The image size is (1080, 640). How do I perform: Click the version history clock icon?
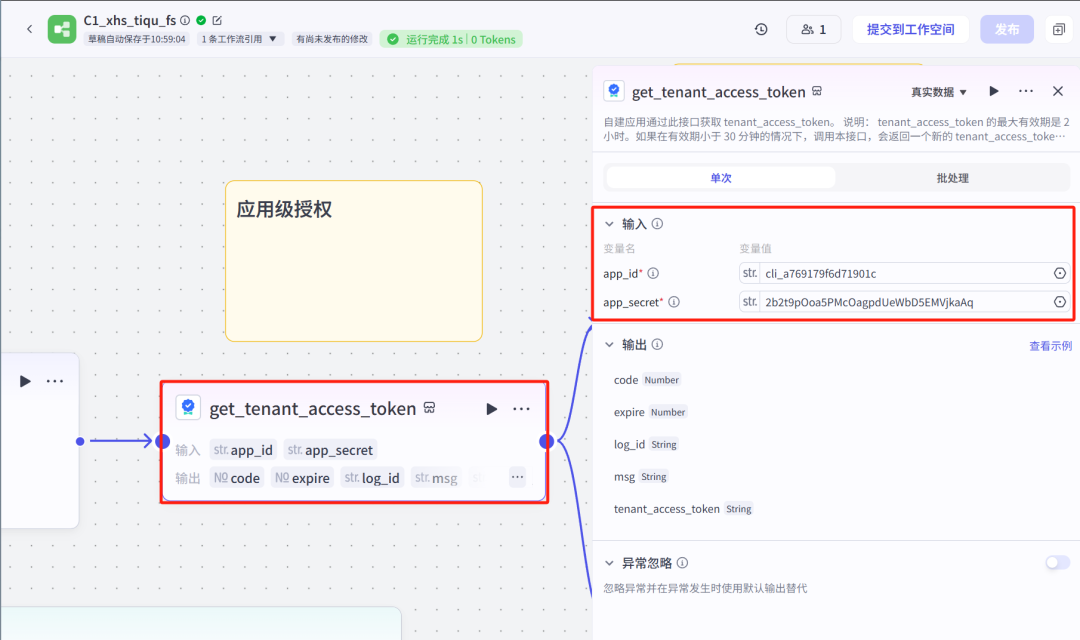pos(761,29)
